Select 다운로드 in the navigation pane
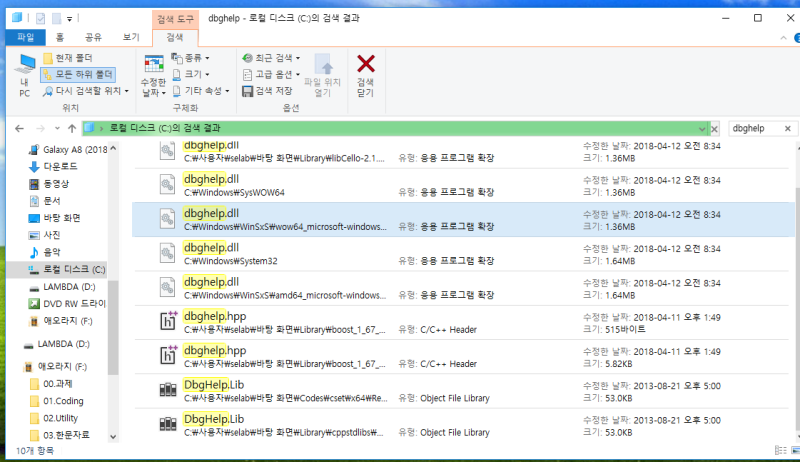 pos(59,167)
